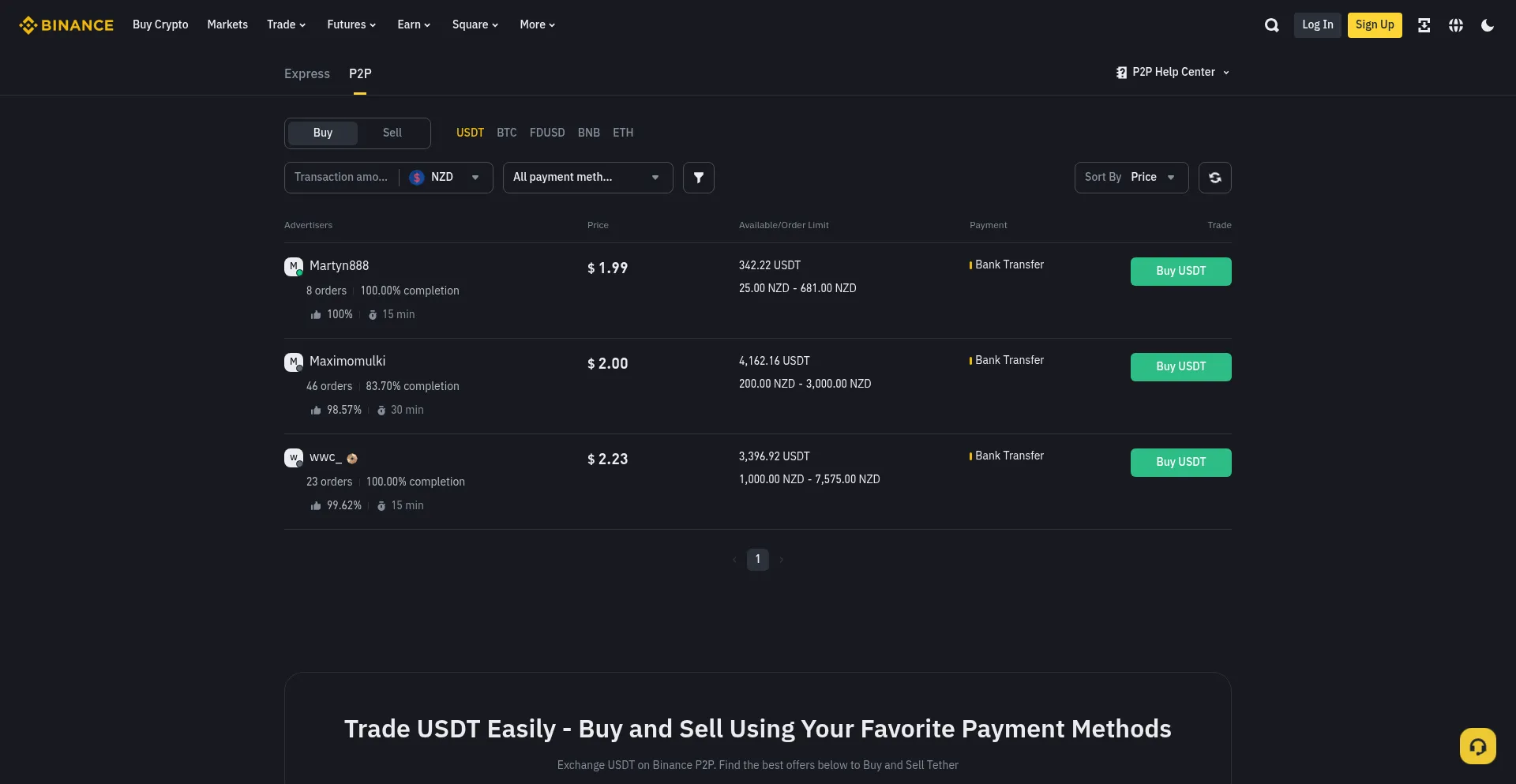The image size is (1516, 784).
Task: Buy USDT from Maximomulki
Action: pos(1180,366)
